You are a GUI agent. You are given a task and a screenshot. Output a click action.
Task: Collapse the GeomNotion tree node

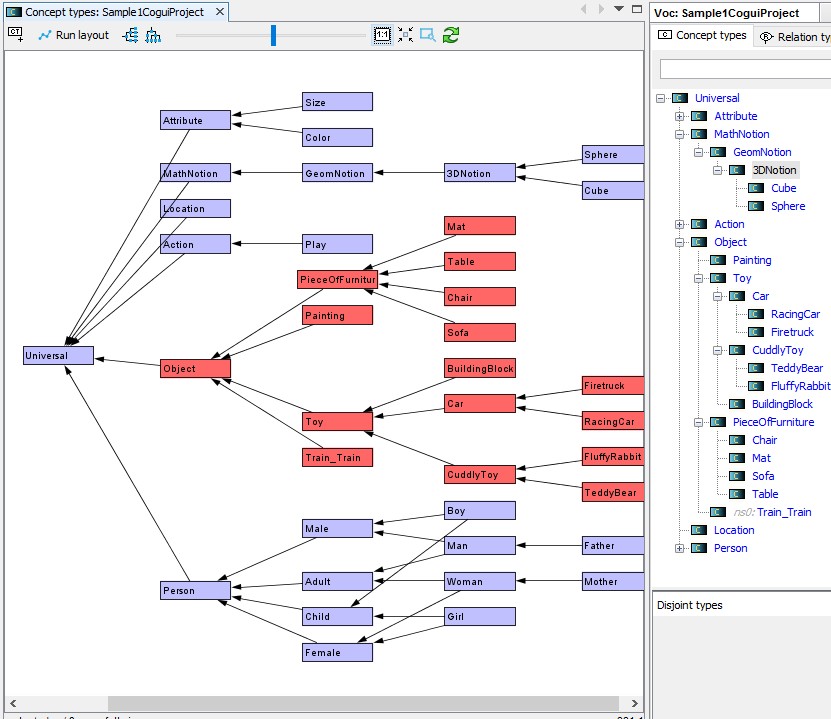tap(698, 152)
